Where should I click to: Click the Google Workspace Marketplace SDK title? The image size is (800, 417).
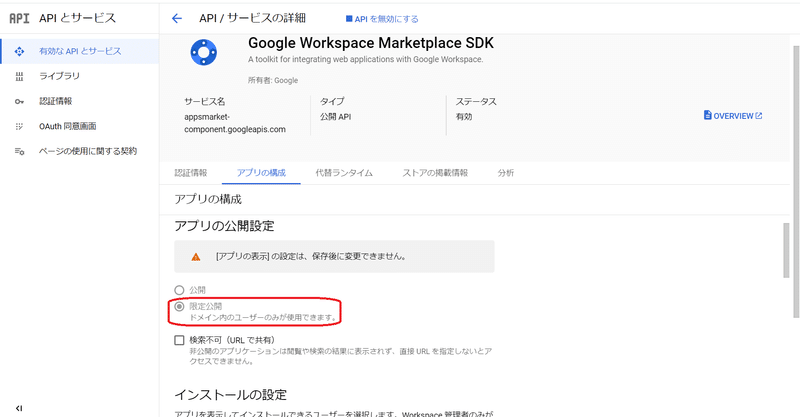371,43
